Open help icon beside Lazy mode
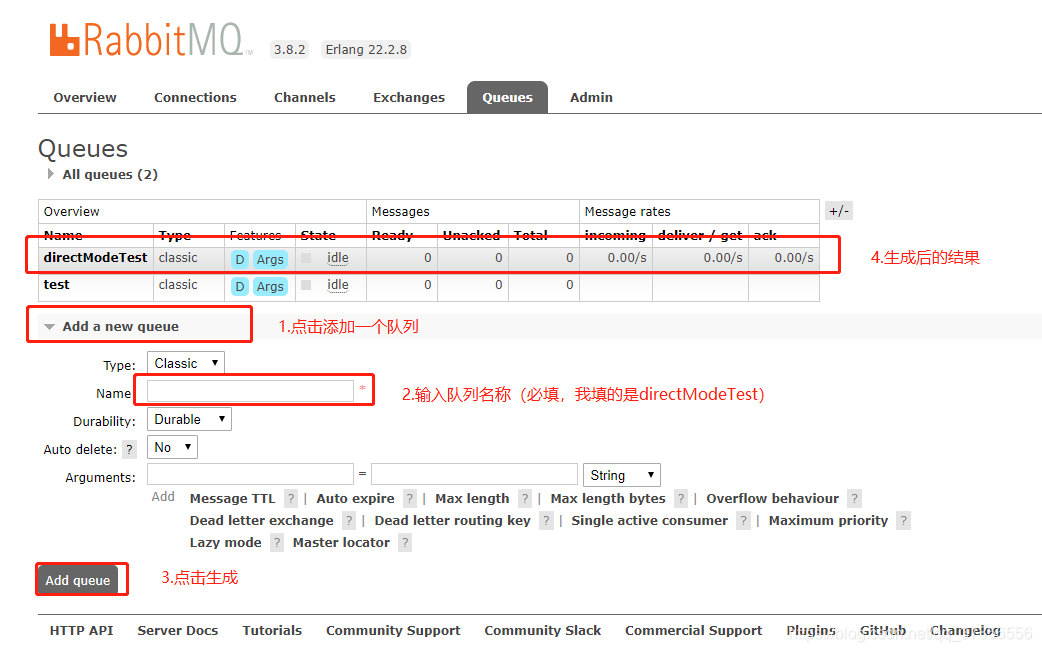Image resolution: width=1042 pixels, height=652 pixels. point(277,542)
